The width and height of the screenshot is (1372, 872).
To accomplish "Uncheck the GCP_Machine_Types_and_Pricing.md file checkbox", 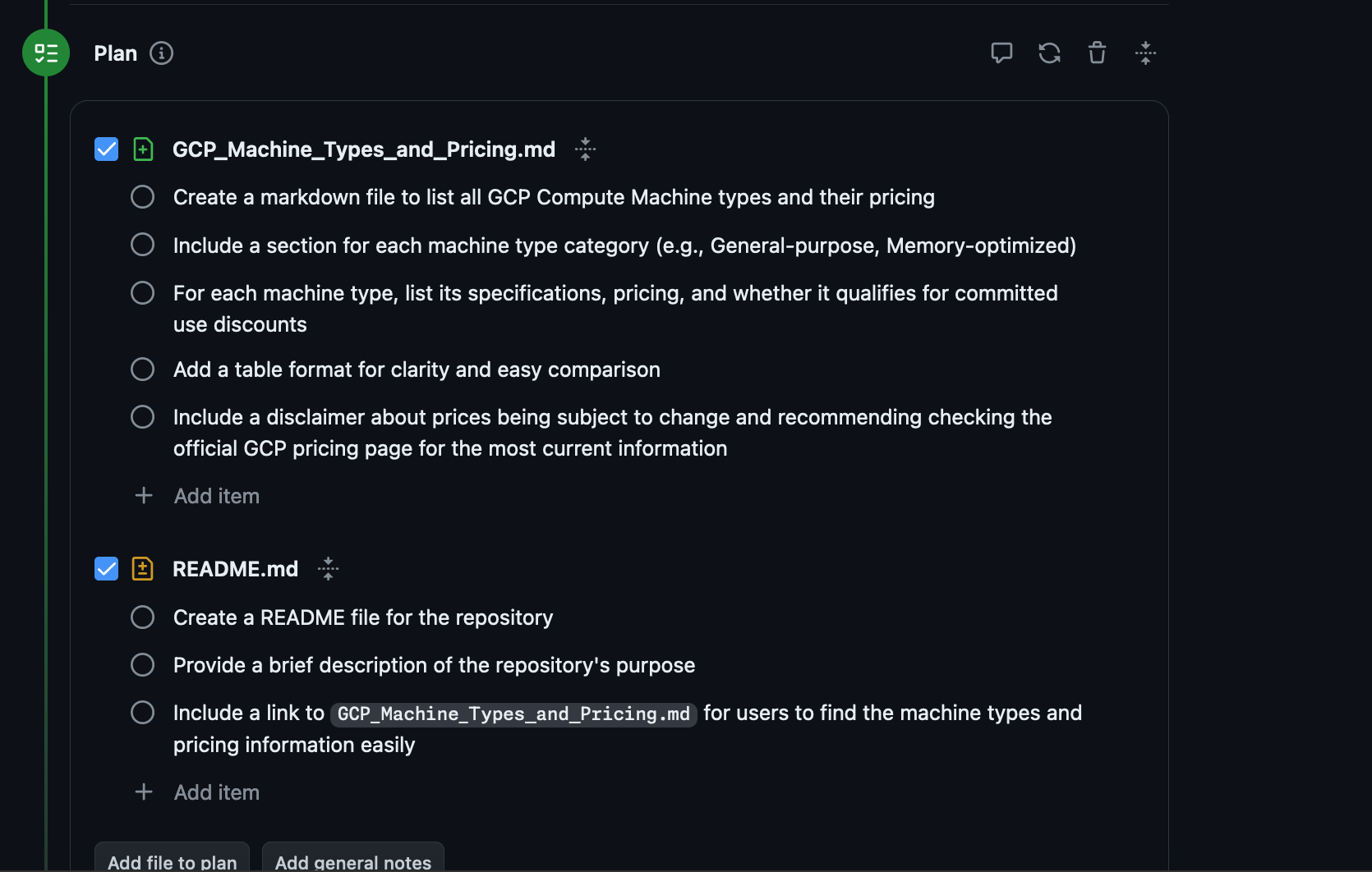I will tap(106, 149).
